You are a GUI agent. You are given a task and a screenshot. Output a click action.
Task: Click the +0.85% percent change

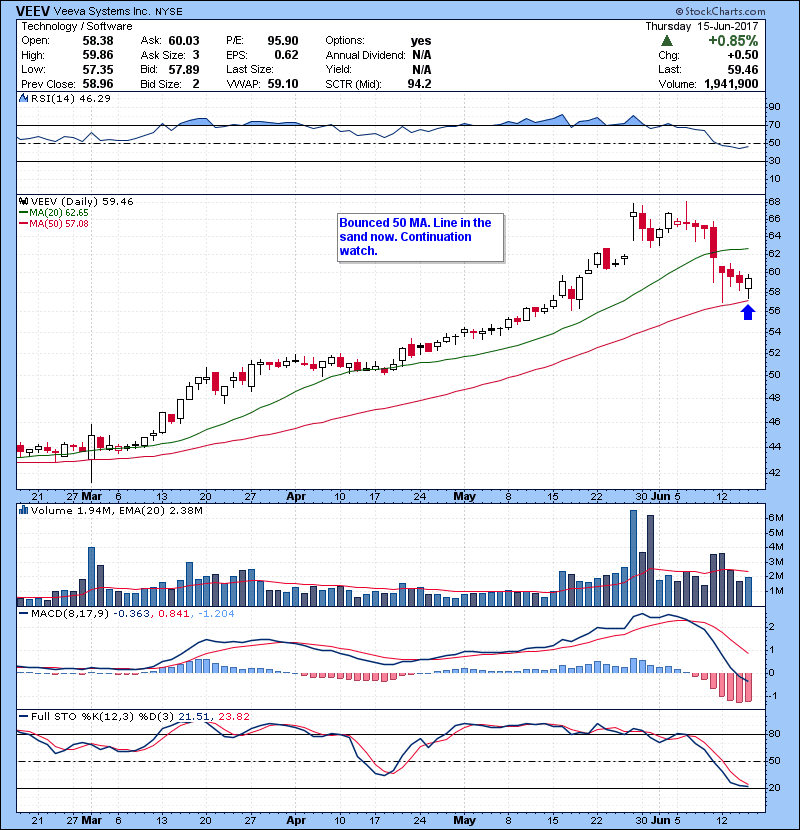[733, 41]
